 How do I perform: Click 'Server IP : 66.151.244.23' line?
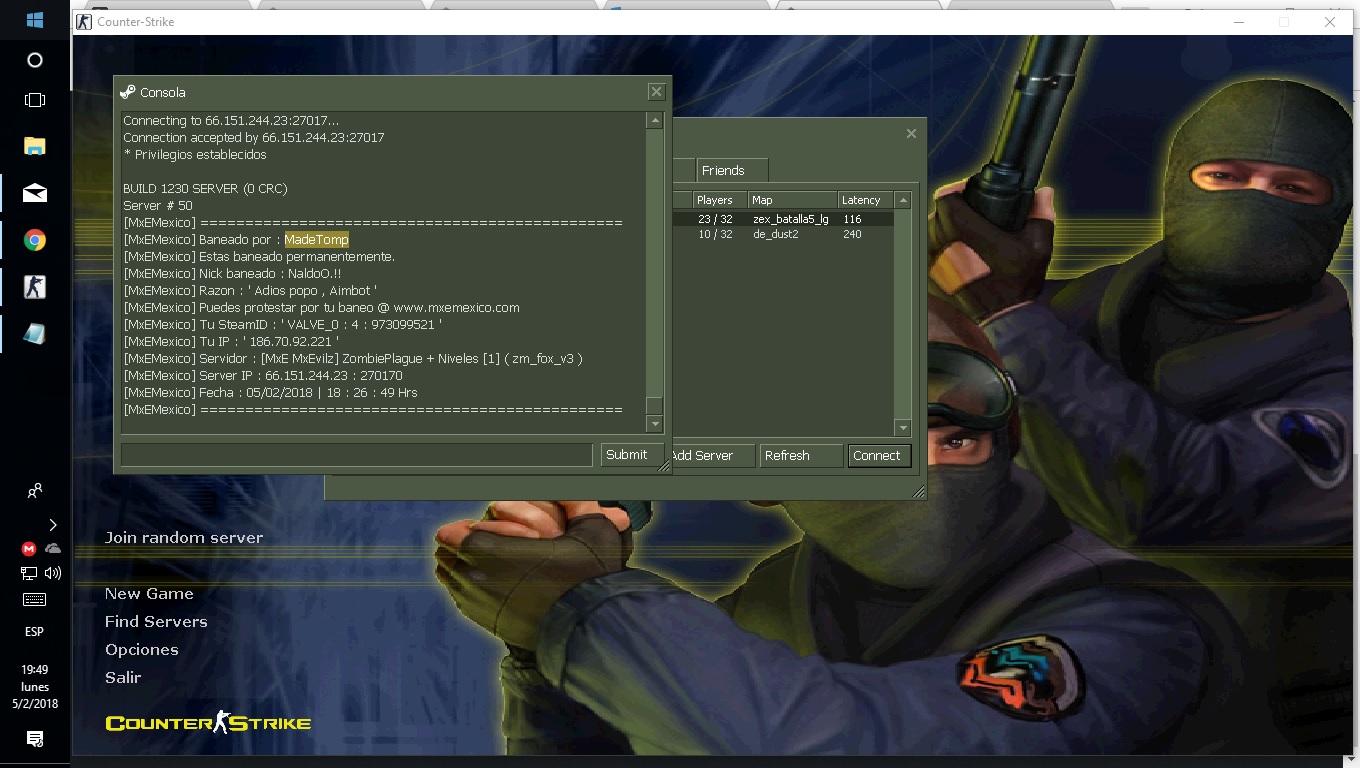coord(263,376)
